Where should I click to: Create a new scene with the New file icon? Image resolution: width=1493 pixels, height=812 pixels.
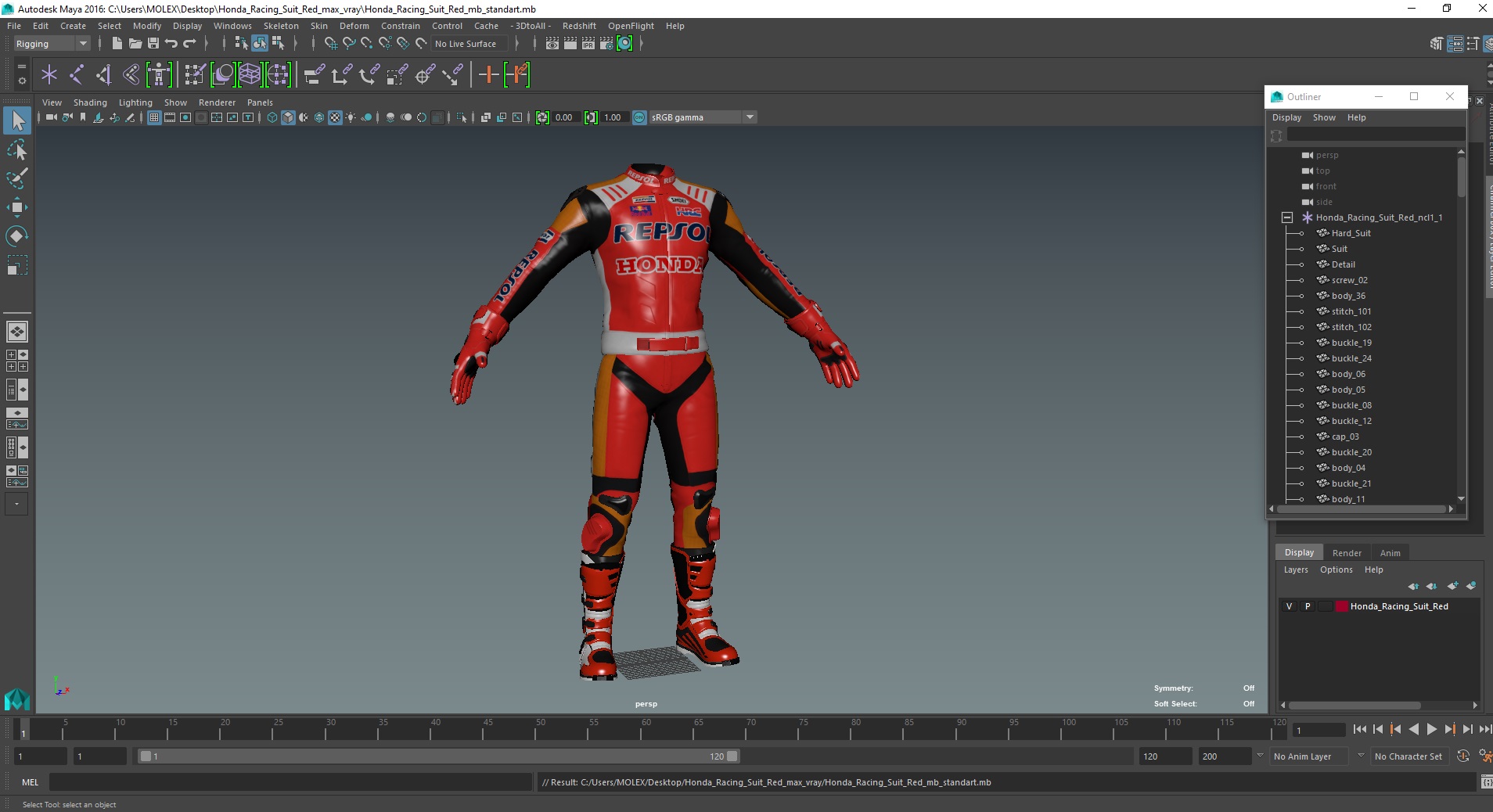(x=117, y=44)
